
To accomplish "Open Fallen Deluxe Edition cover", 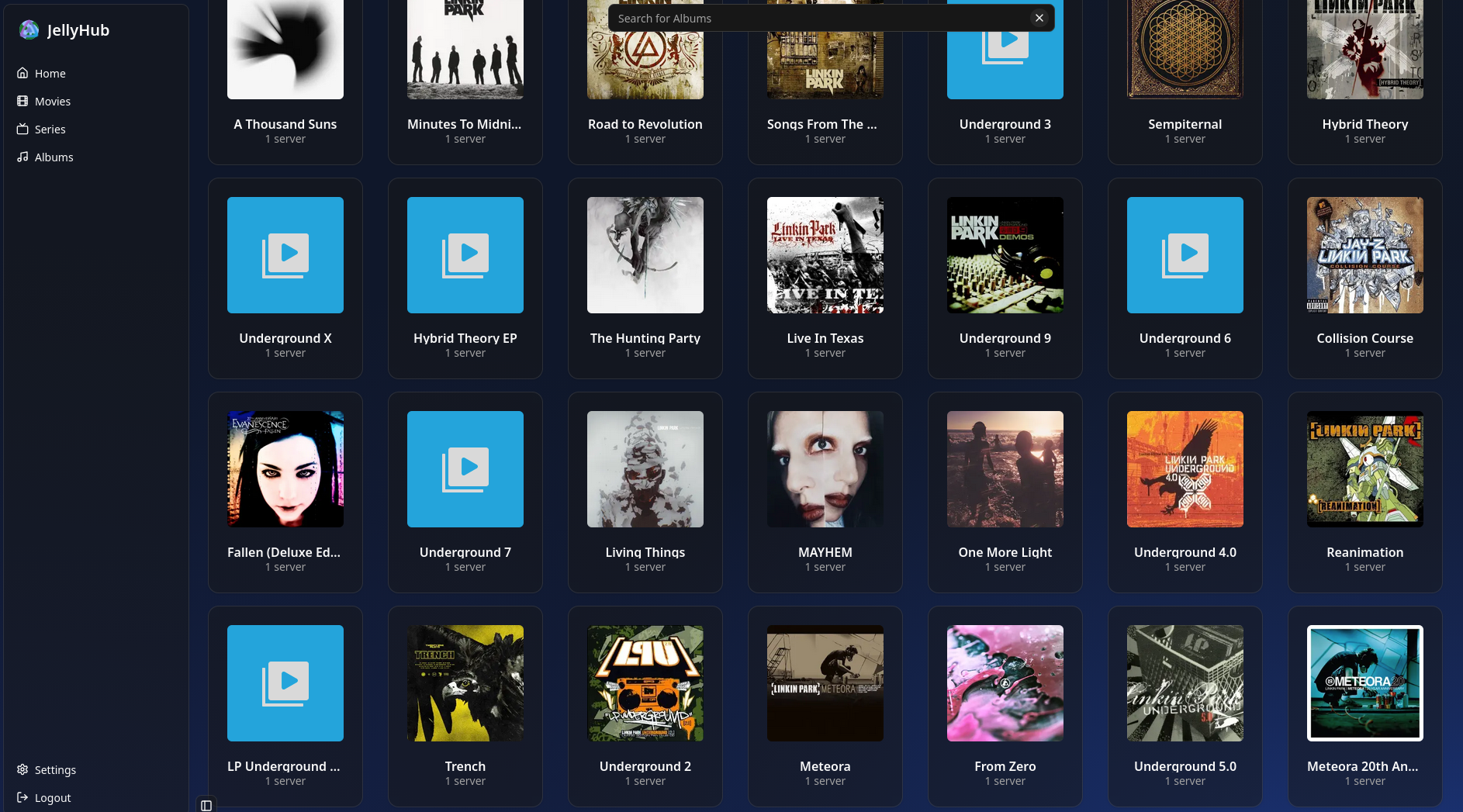I will coord(285,469).
